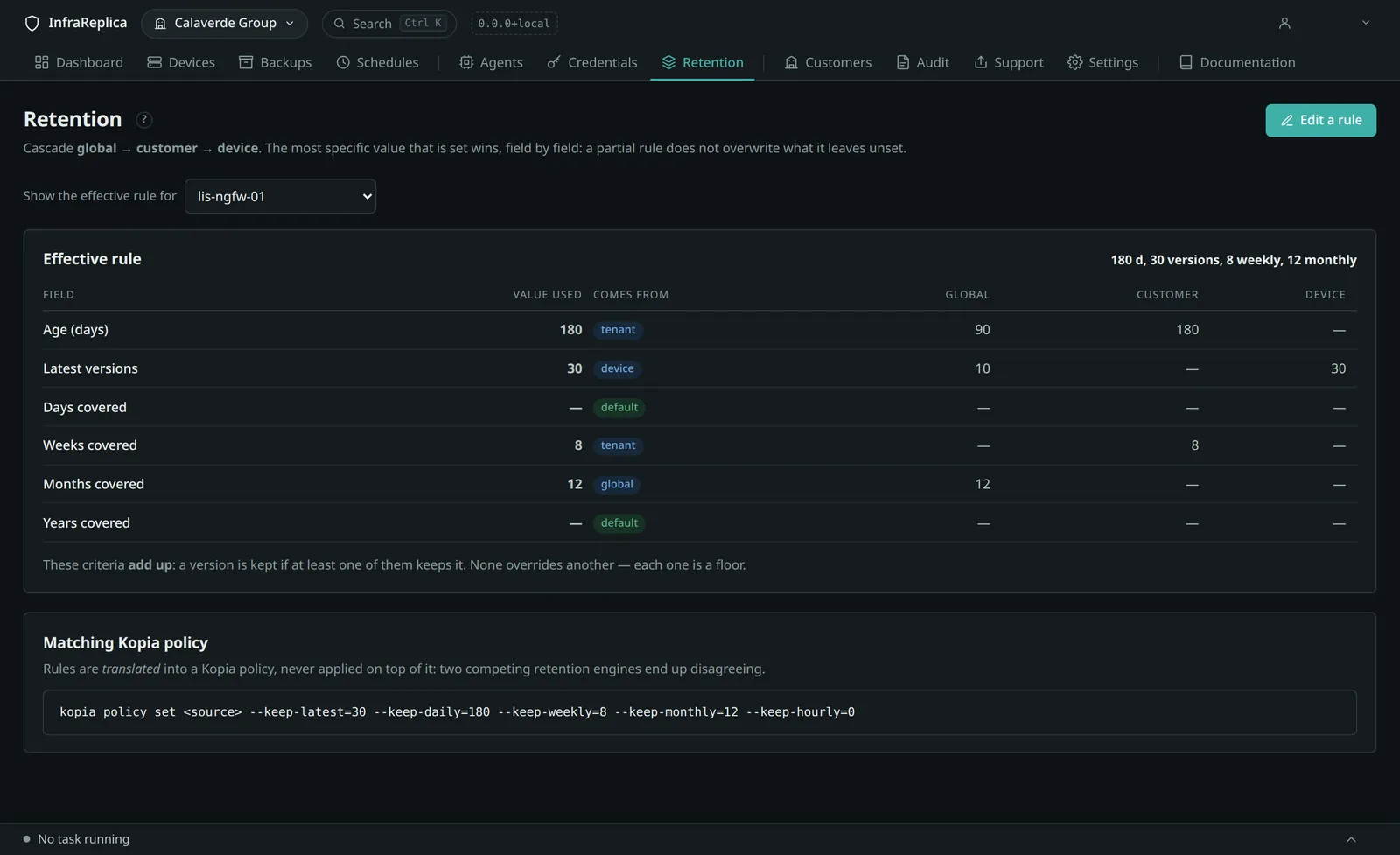Click the default badge in Years covered row
This screenshot has width=1400, height=855.
click(619, 523)
